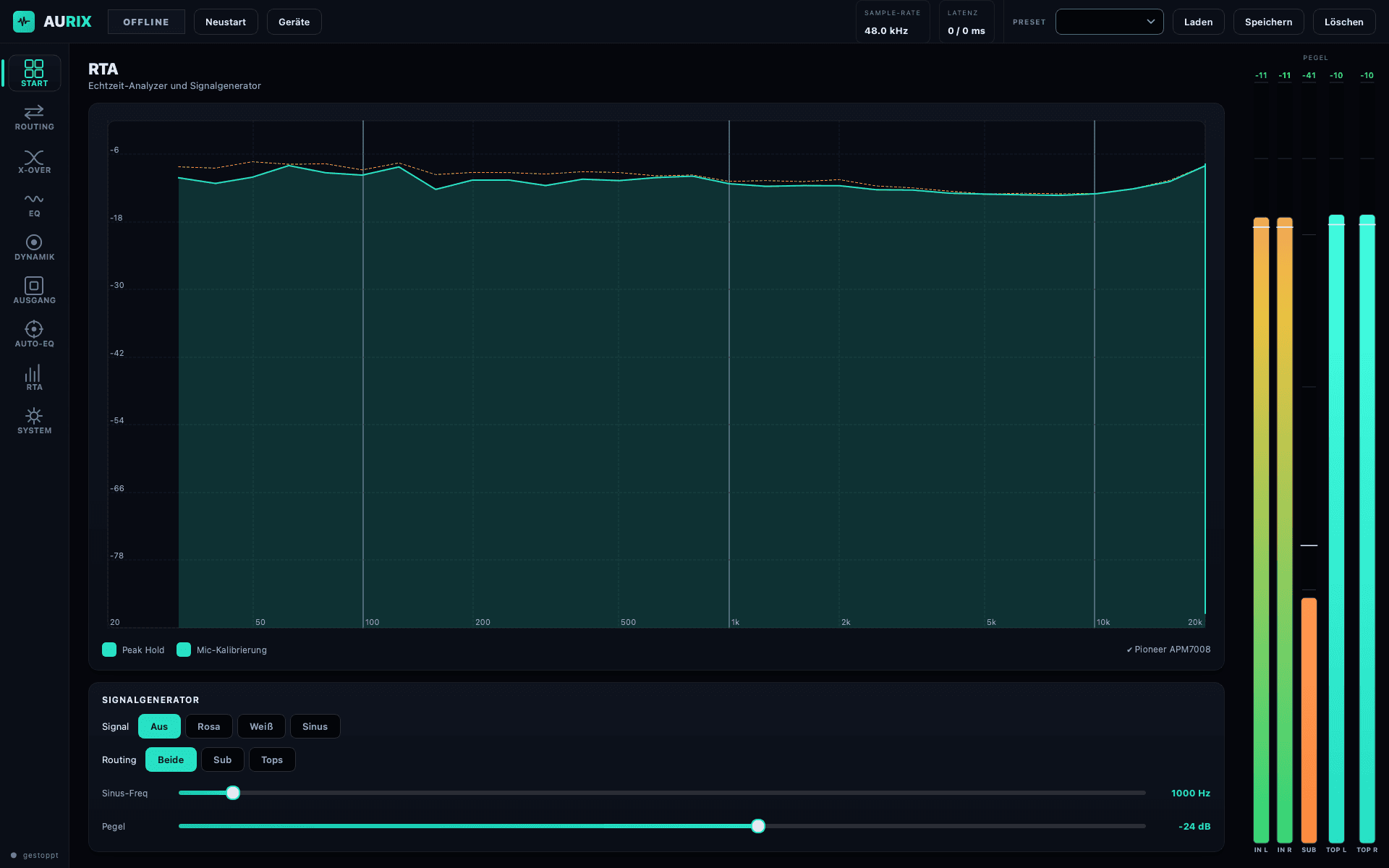Click Speichern to save preset
Image resolution: width=1389 pixels, height=868 pixels.
click(x=1268, y=22)
